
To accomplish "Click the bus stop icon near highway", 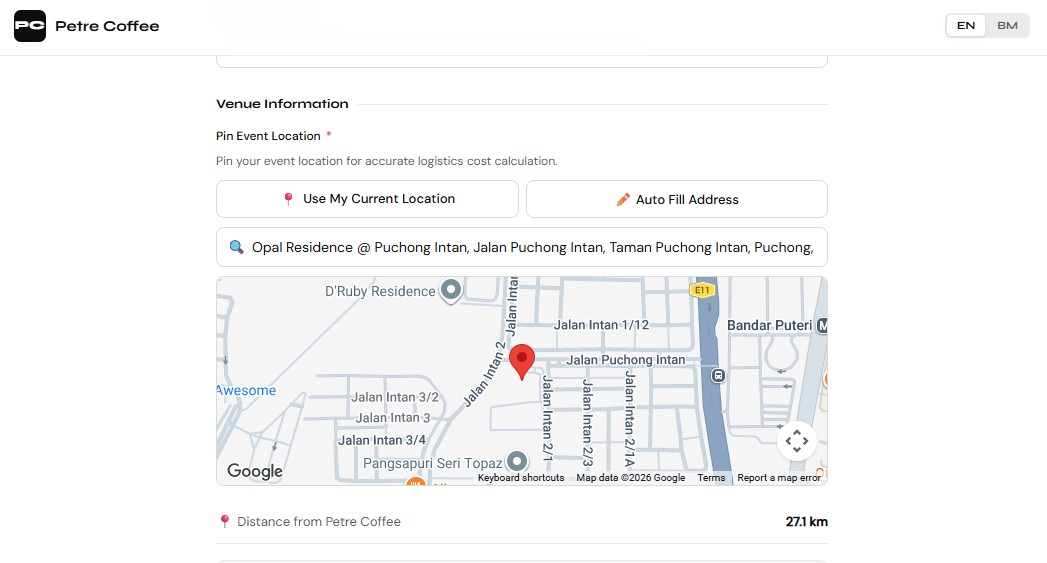I will pyautogui.click(x=718, y=375).
